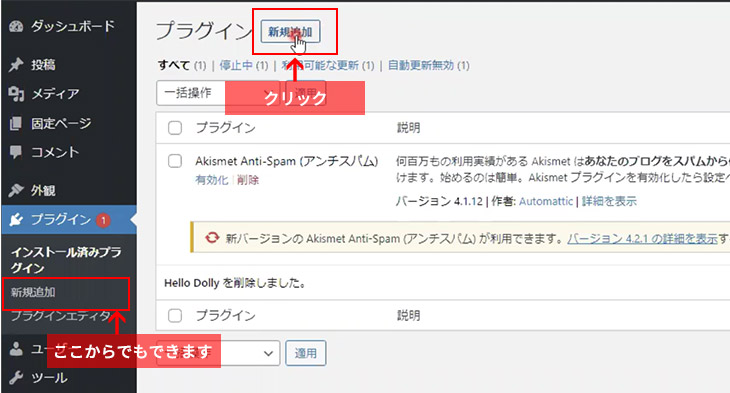This screenshot has width=730, height=393.
Task: Filter plugins by すべて
Action: click(174, 65)
